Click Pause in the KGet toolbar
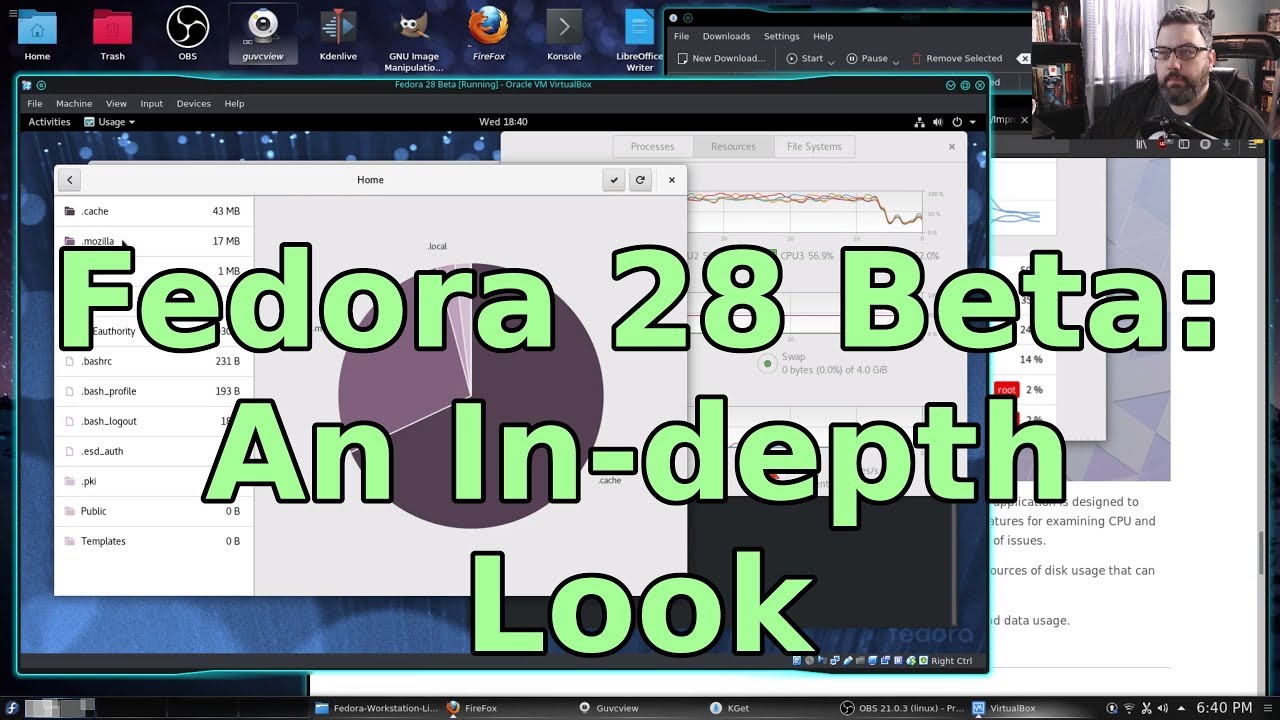 click(868, 58)
